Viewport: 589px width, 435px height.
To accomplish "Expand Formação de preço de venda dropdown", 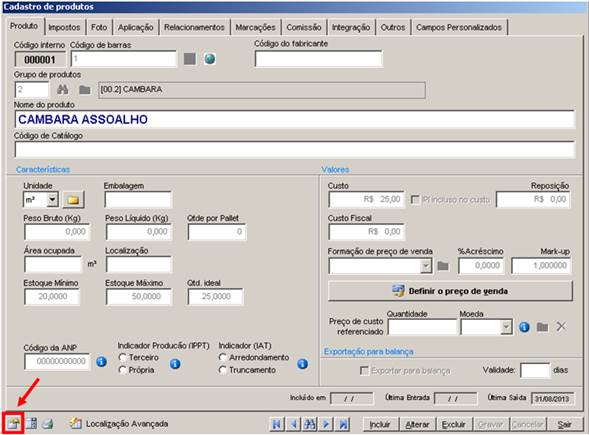I will [x=426, y=266].
